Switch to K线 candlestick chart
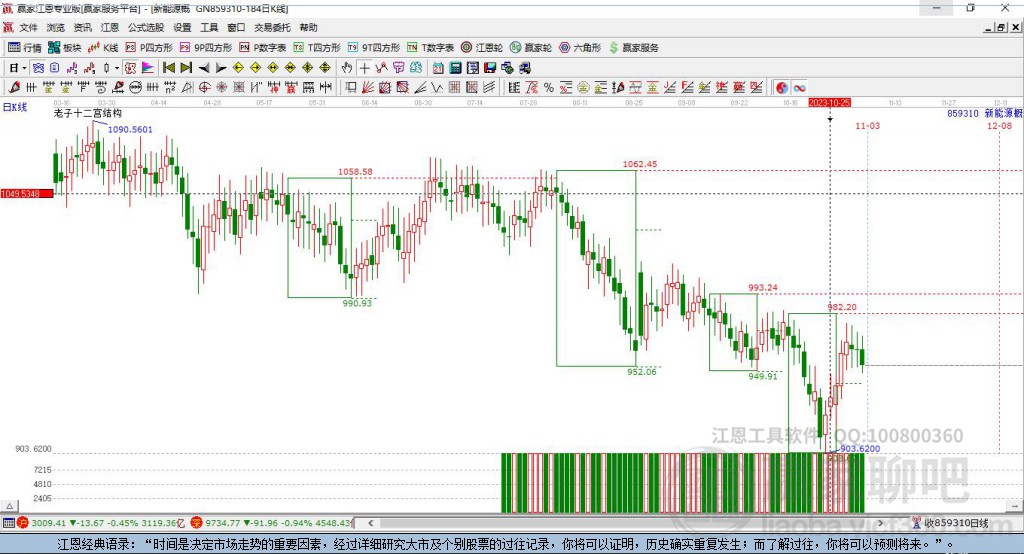The height and width of the screenshot is (554, 1024). pyautogui.click(x=103, y=48)
